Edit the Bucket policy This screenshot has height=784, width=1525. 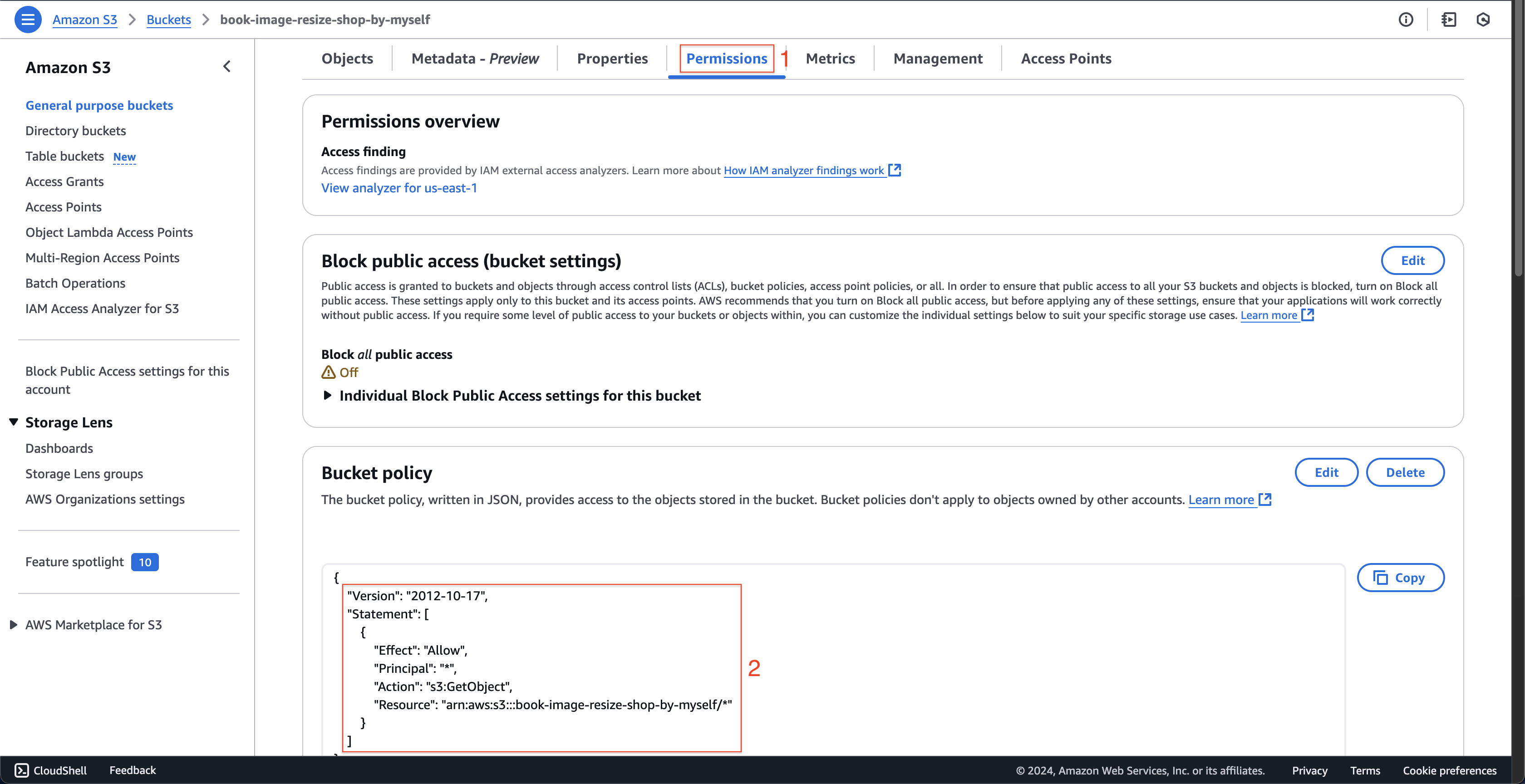[x=1326, y=472]
